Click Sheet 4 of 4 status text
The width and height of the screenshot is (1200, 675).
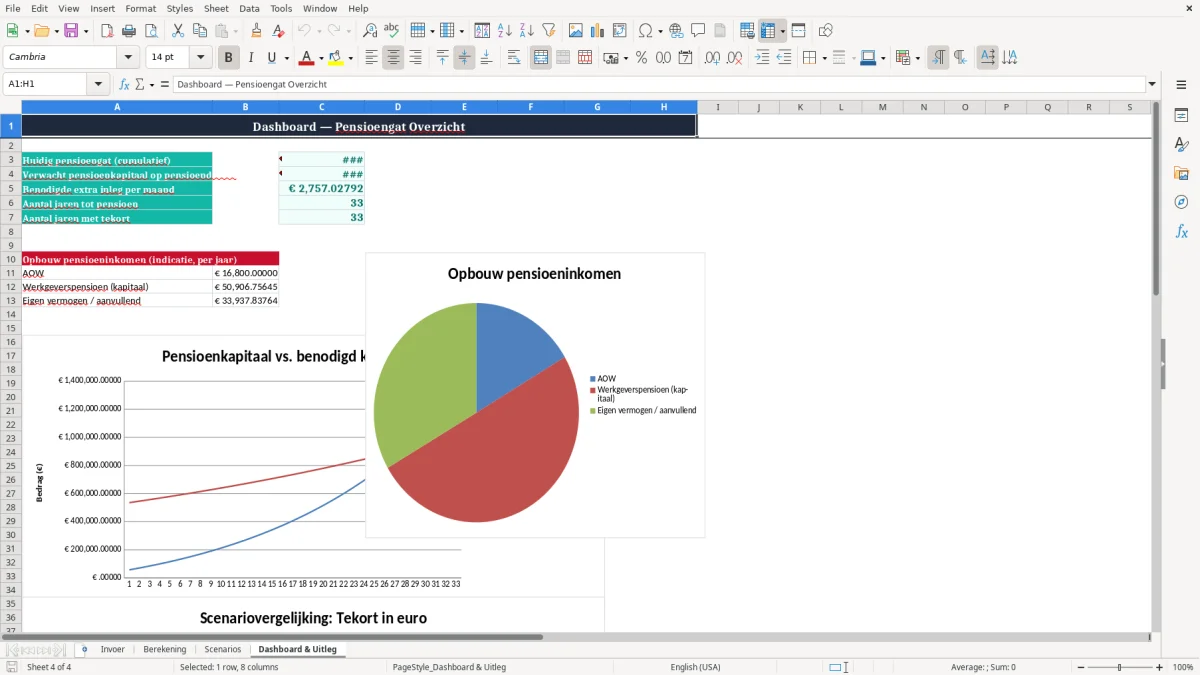point(49,667)
